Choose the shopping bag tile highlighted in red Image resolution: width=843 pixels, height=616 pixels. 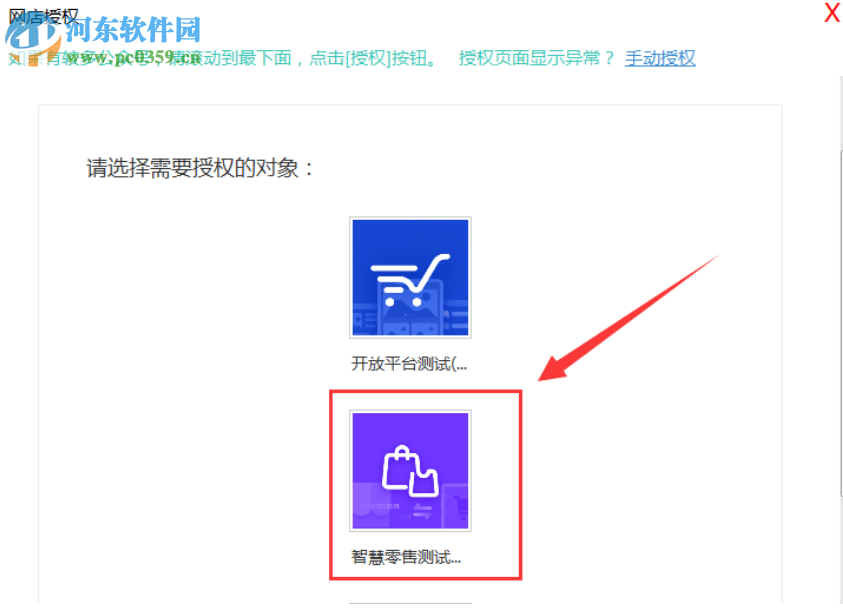pyautogui.click(x=410, y=470)
